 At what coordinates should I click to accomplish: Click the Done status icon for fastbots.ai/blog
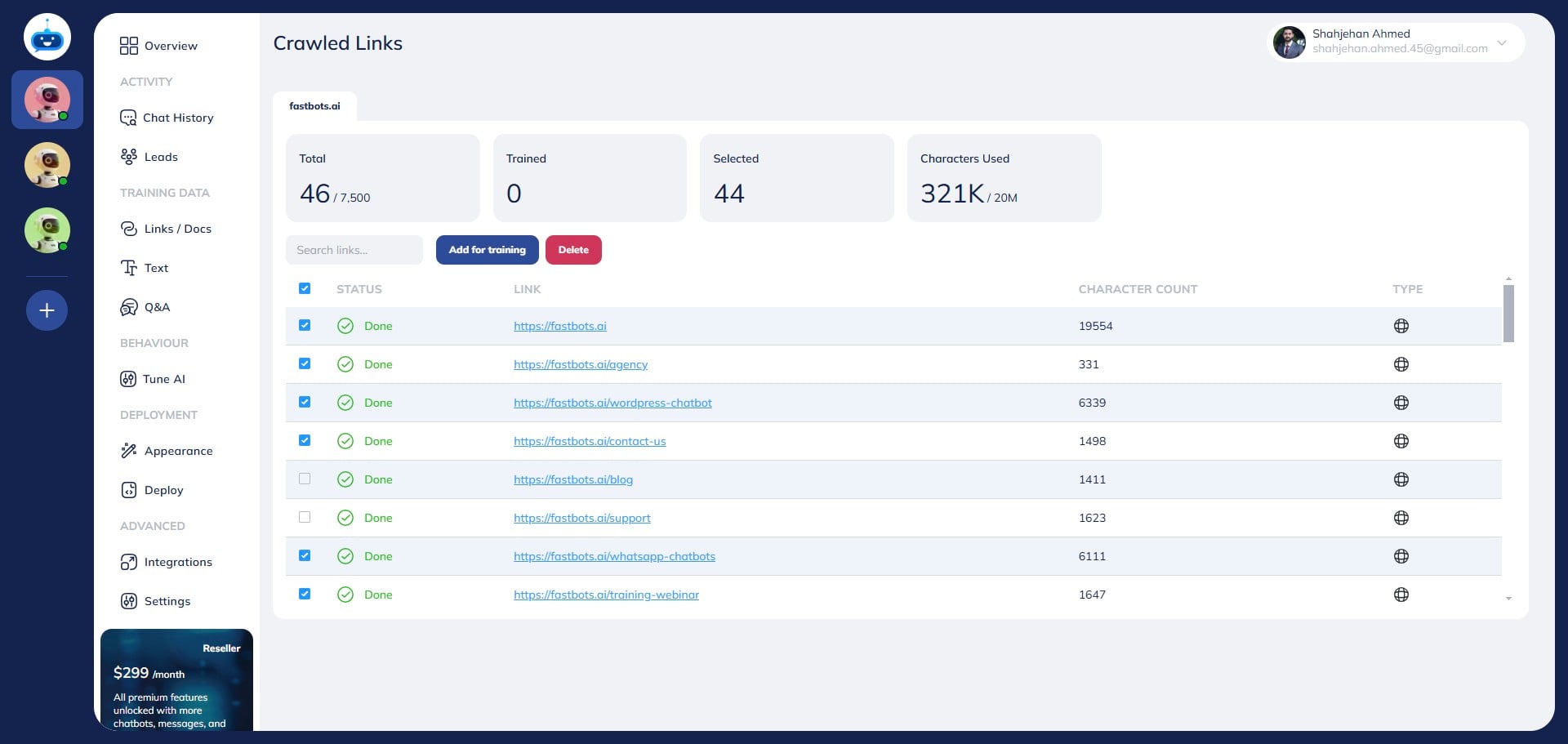(x=345, y=479)
